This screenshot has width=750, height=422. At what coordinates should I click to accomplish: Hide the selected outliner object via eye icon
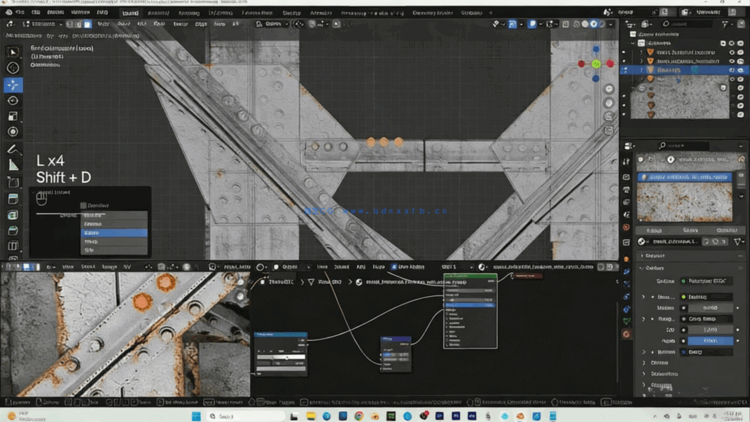[x=732, y=70]
